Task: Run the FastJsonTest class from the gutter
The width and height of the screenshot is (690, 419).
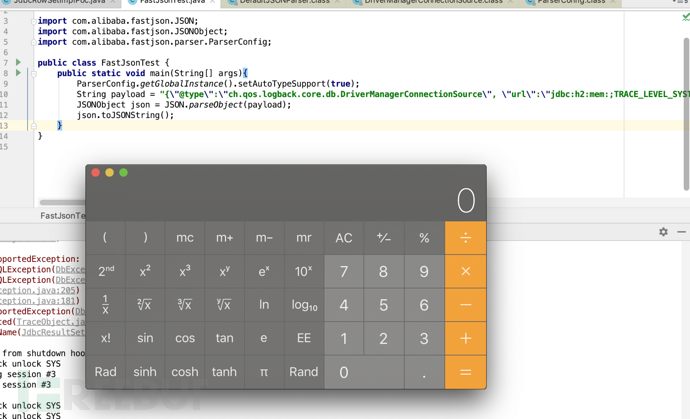Action: point(18,62)
